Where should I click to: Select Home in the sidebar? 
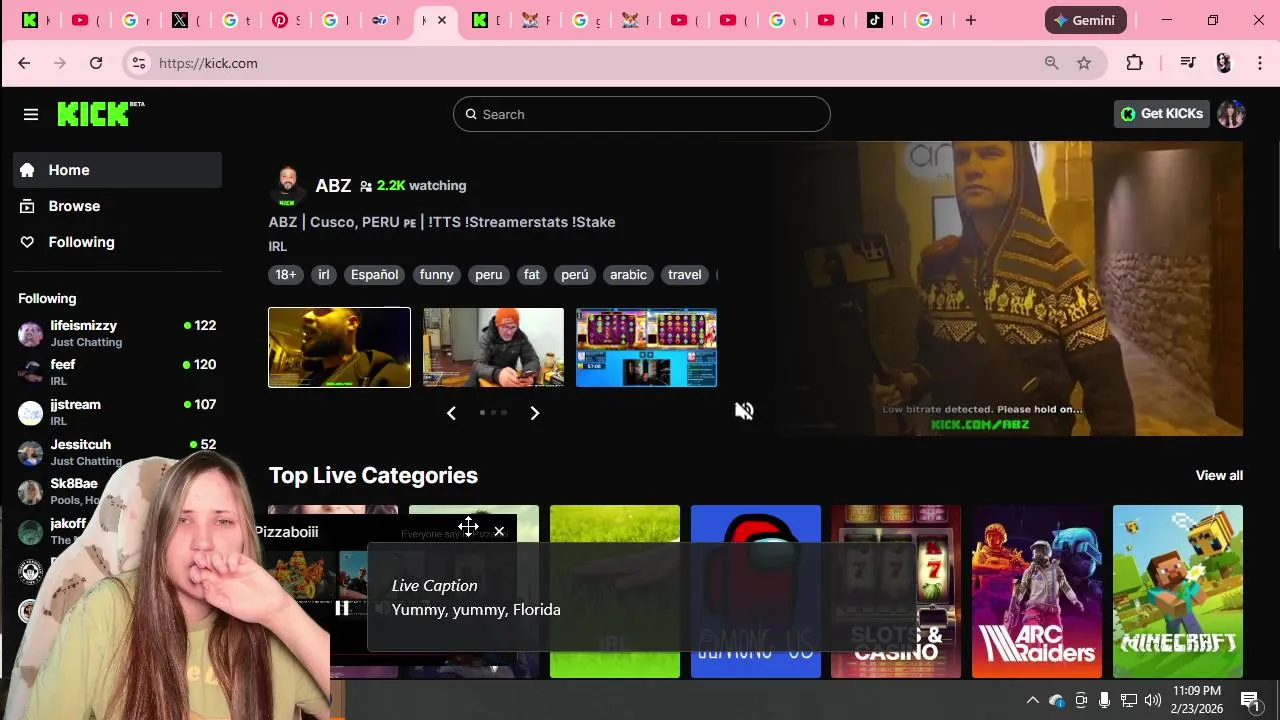(117, 170)
